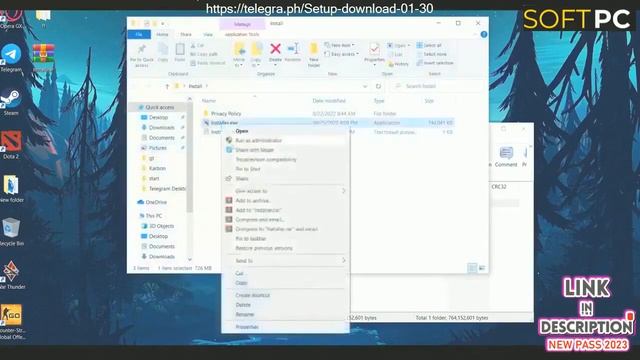
Task: Select the Privacy Policy folder
Action: click(226, 113)
